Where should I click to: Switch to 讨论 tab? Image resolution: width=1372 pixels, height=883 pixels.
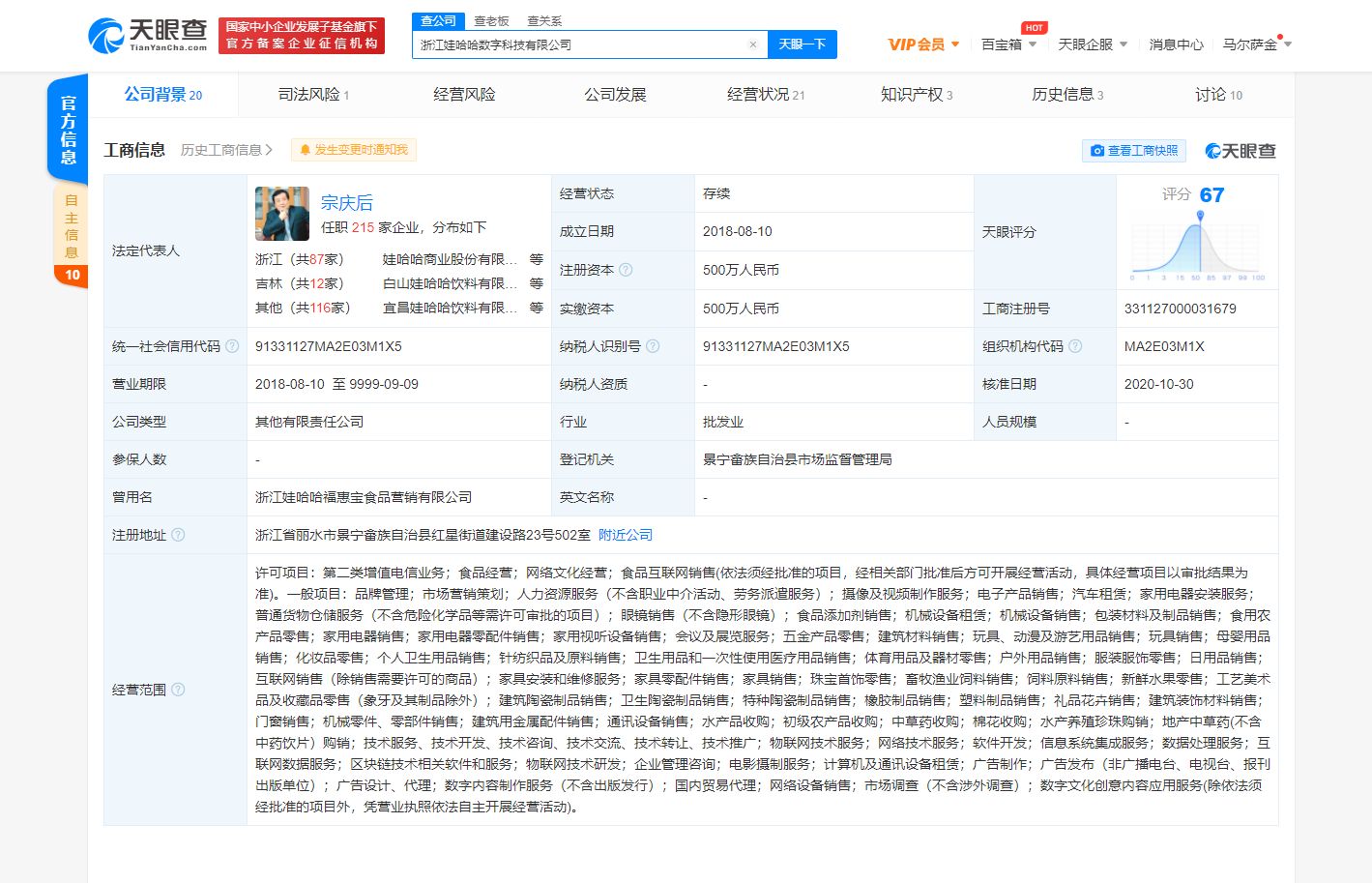[1218, 95]
